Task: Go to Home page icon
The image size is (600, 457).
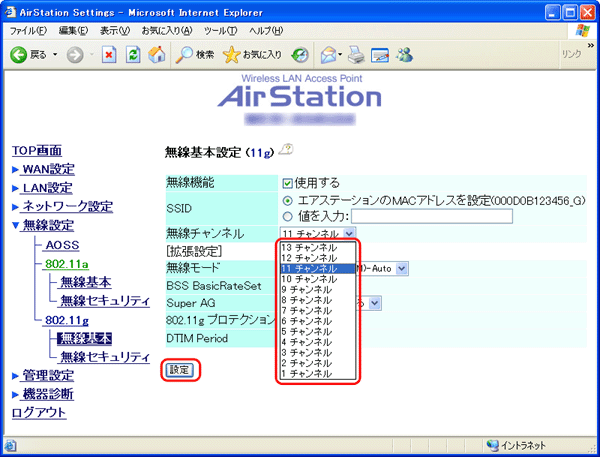Action: tap(157, 55)
